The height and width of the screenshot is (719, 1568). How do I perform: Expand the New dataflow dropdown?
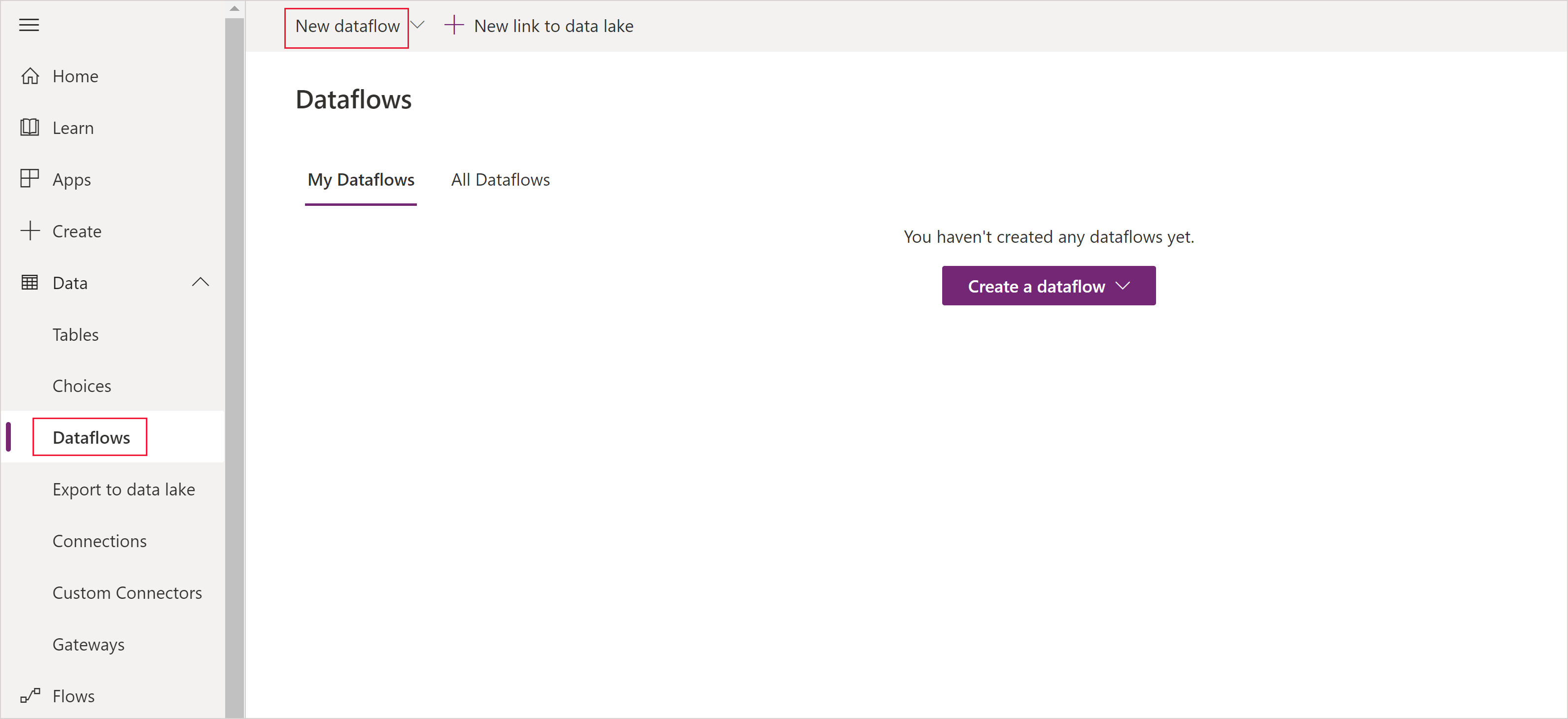point(419,26)
